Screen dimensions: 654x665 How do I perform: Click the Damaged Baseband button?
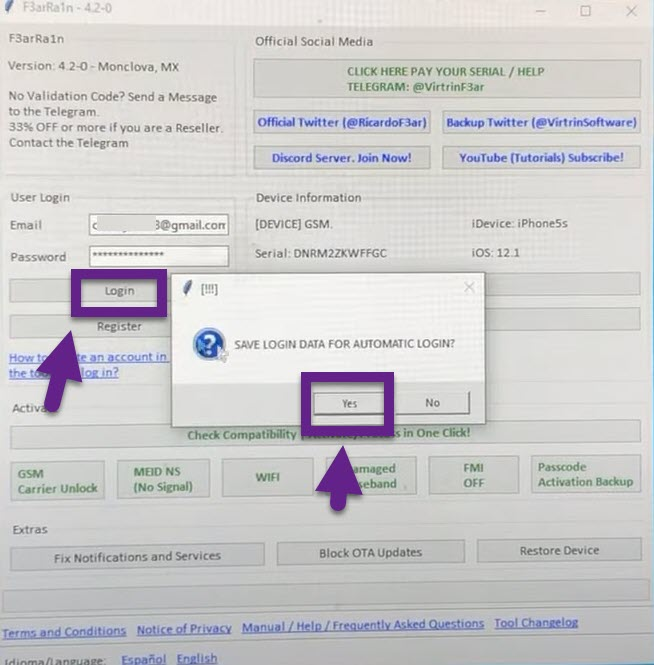click(x=372, y=476)
